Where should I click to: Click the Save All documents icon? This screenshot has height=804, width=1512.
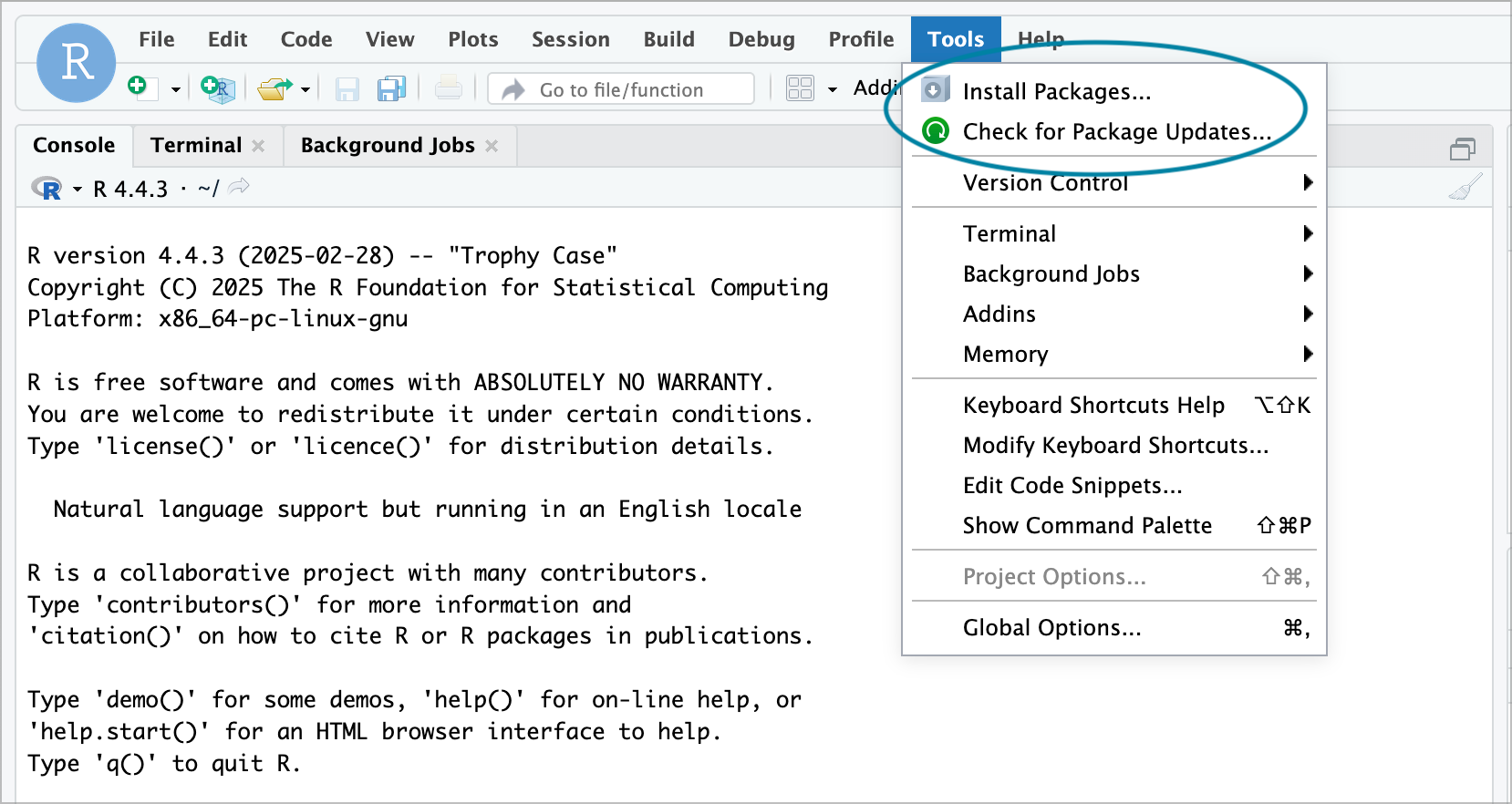[391, 88]
